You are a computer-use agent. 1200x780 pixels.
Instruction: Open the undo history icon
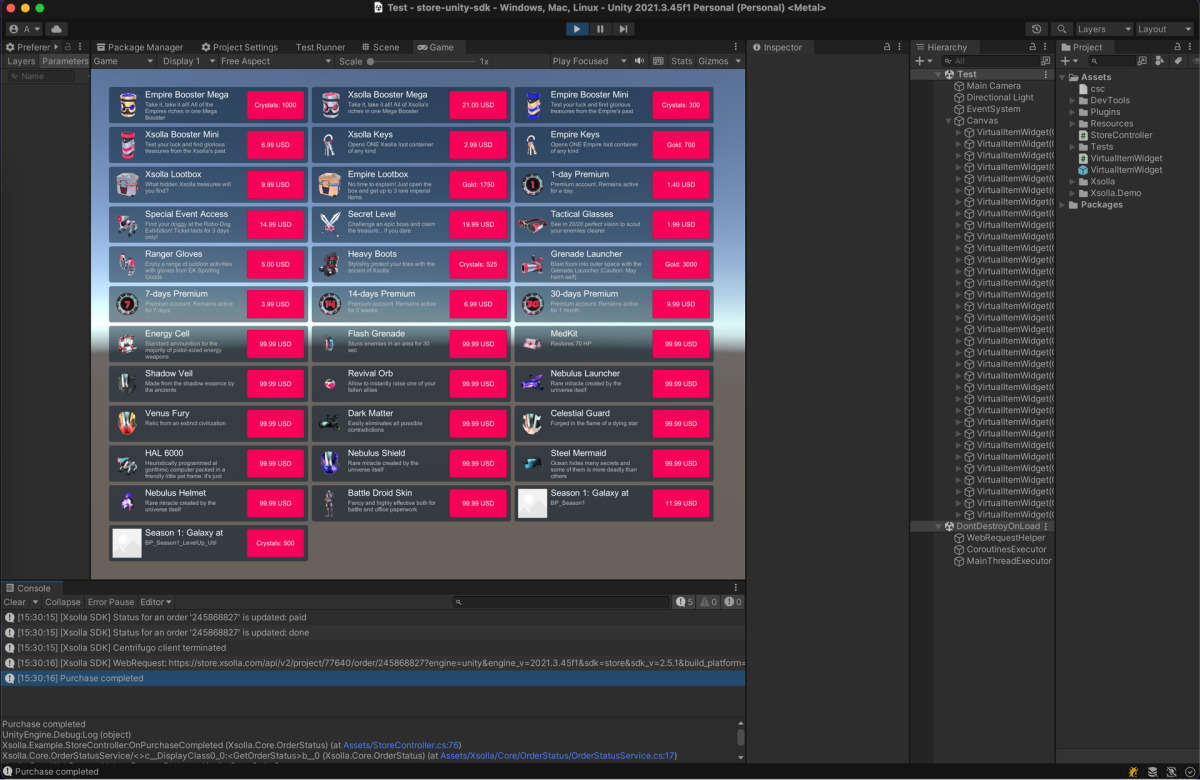pyautogui.click(x=1037, y=29)
